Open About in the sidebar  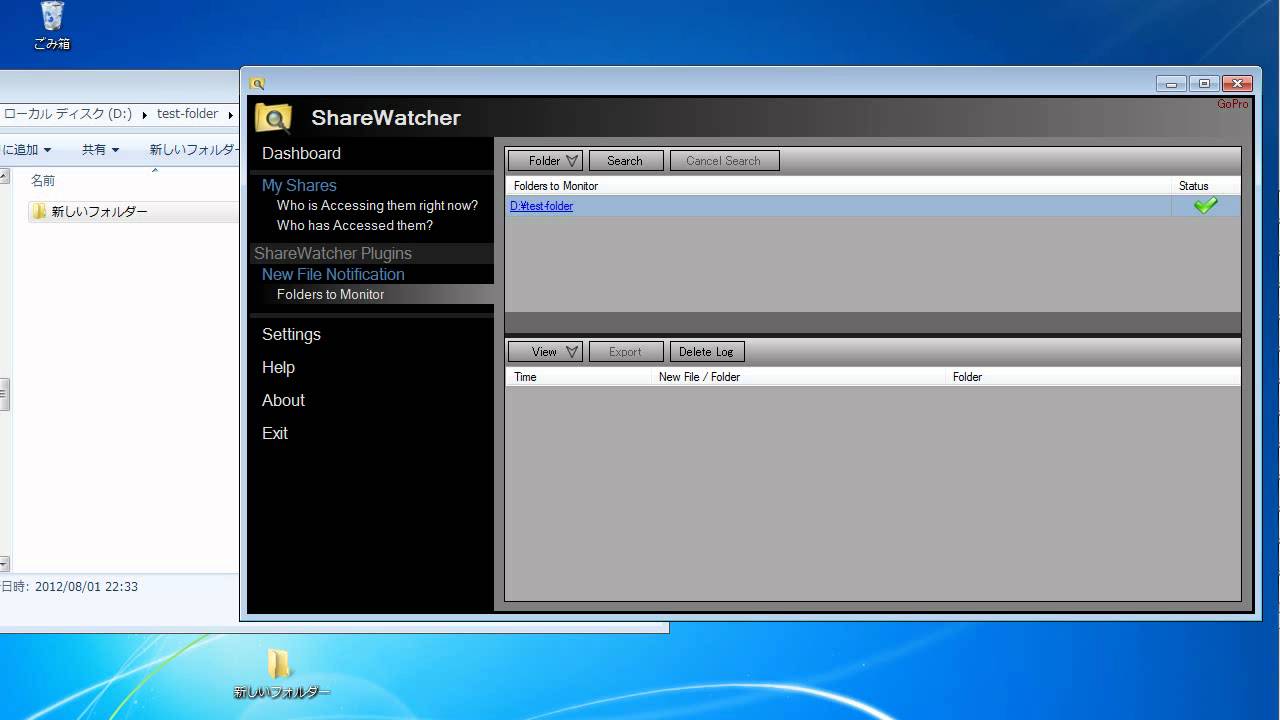click(x=283, y=400)
